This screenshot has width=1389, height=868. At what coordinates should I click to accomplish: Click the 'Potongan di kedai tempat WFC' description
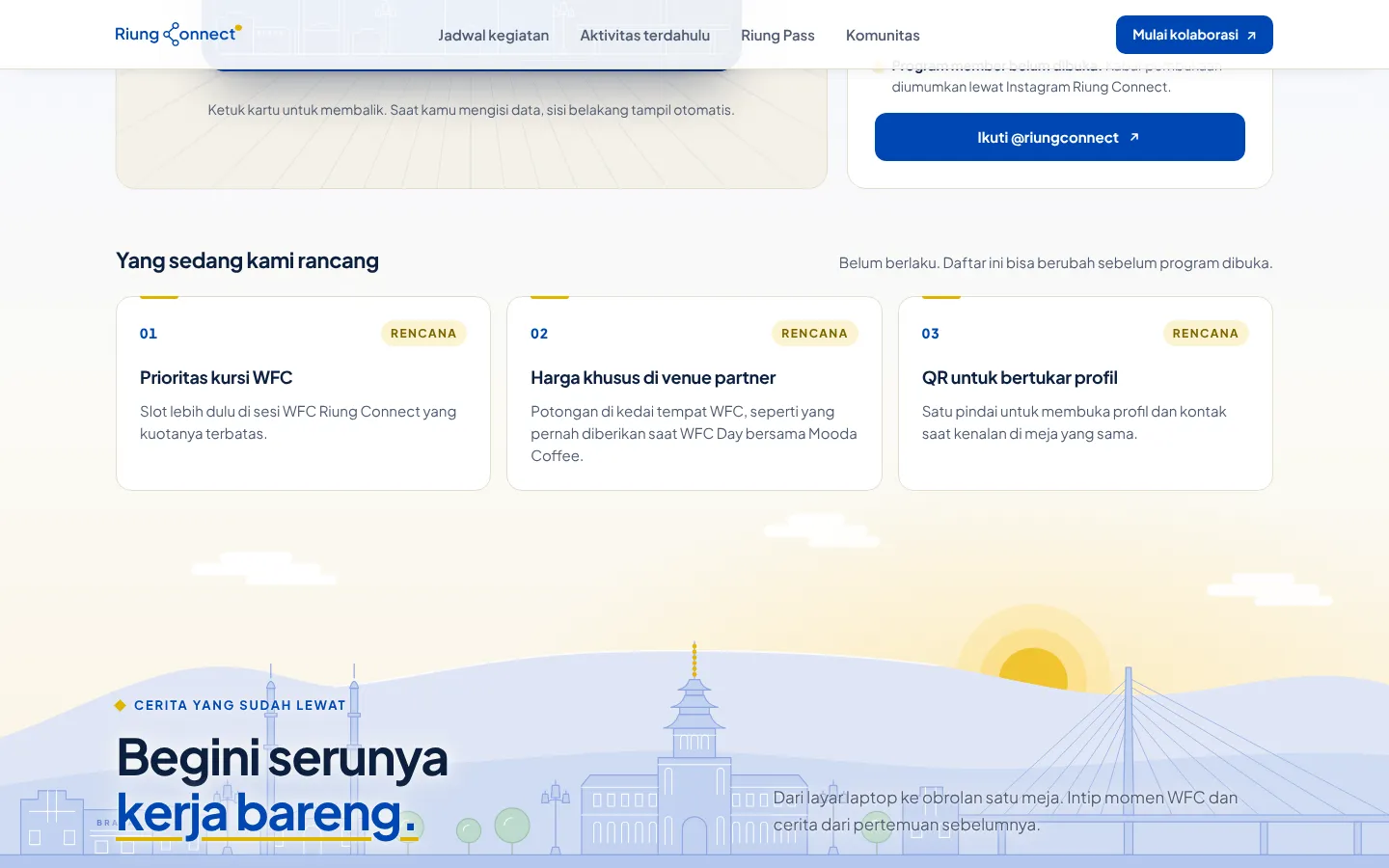694,434
